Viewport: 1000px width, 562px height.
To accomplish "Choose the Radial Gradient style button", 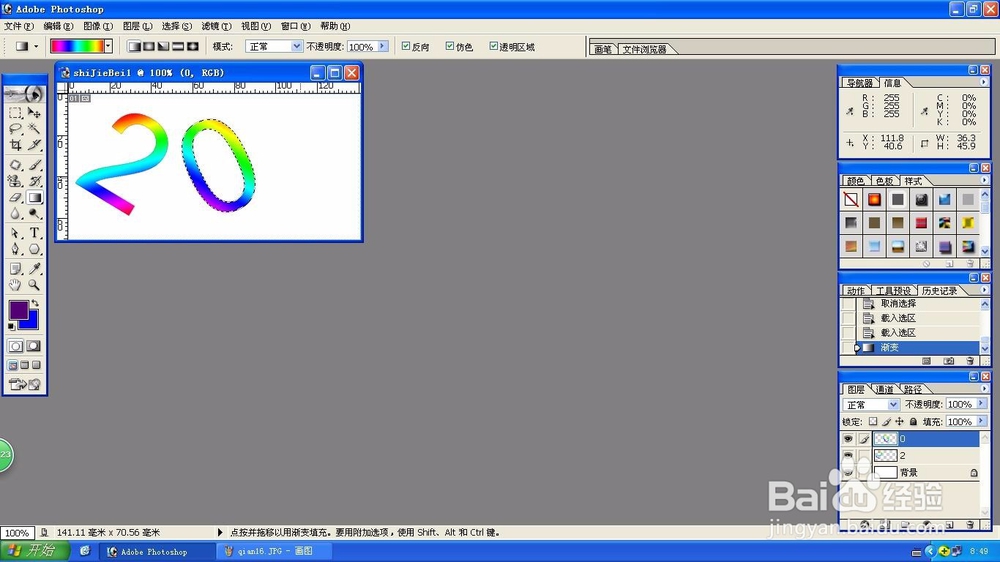I will coord(149,47).
